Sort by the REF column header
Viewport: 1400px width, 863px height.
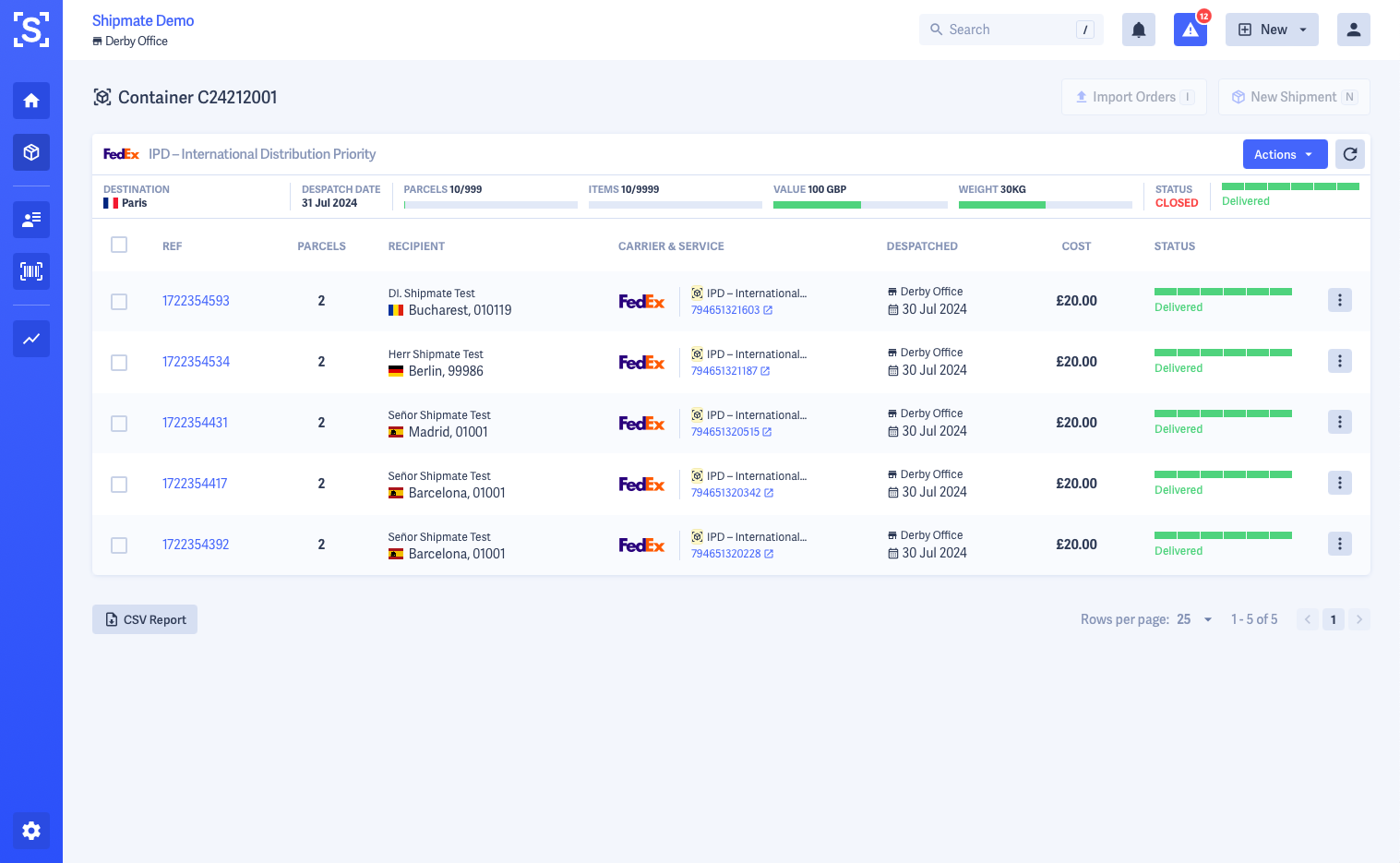[x=172, y=246]
